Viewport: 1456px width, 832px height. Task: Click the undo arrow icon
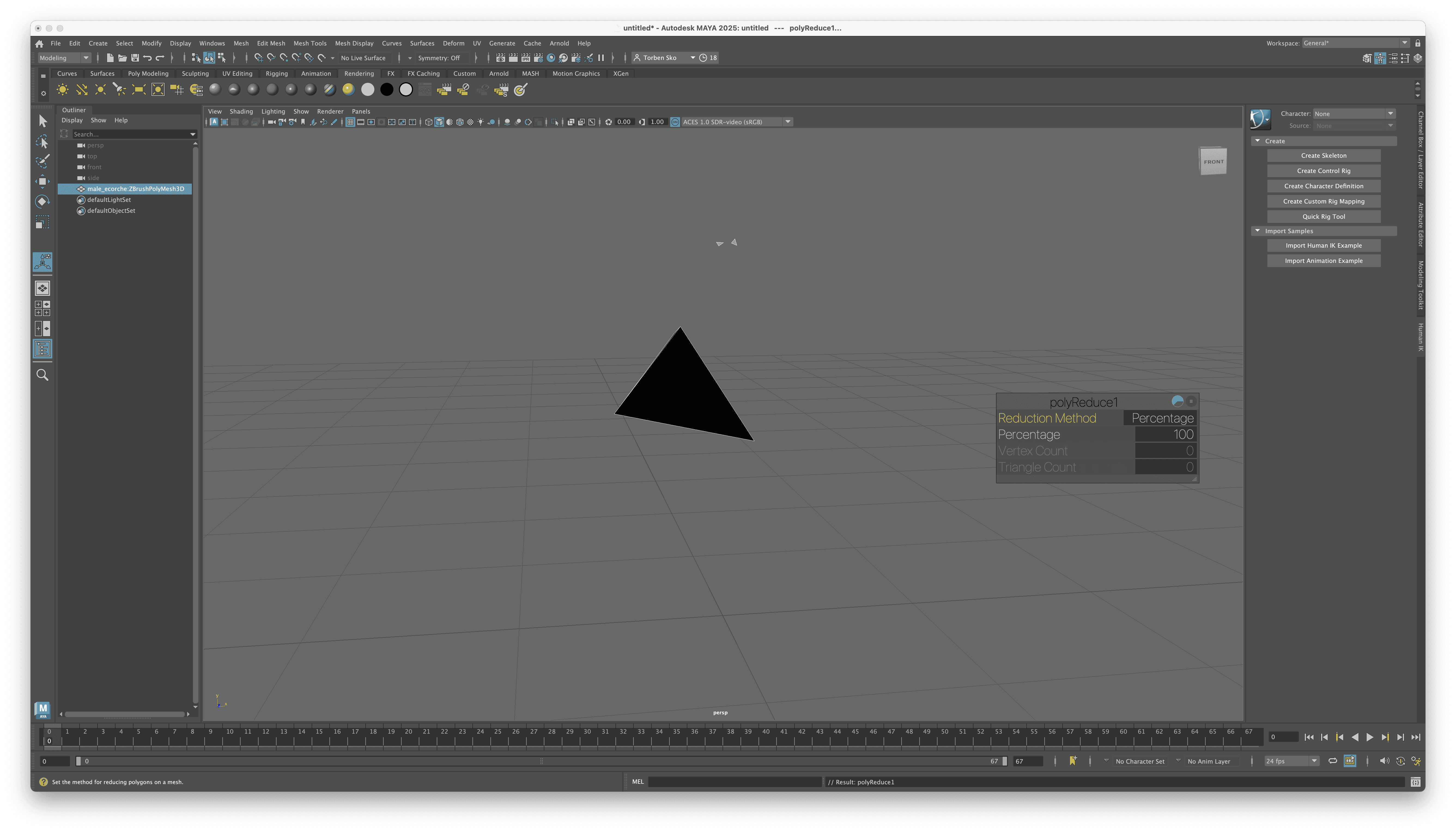pos(147,58)
